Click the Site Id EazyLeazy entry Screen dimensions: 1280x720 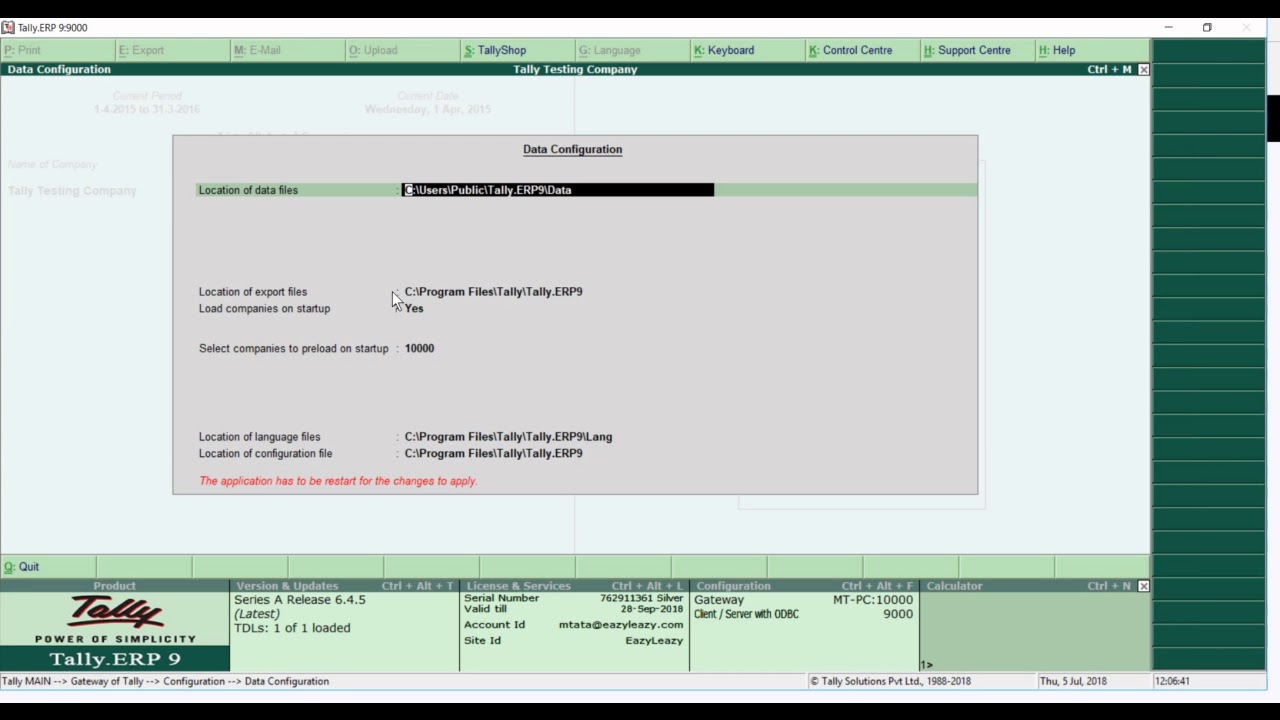point(573,641)
